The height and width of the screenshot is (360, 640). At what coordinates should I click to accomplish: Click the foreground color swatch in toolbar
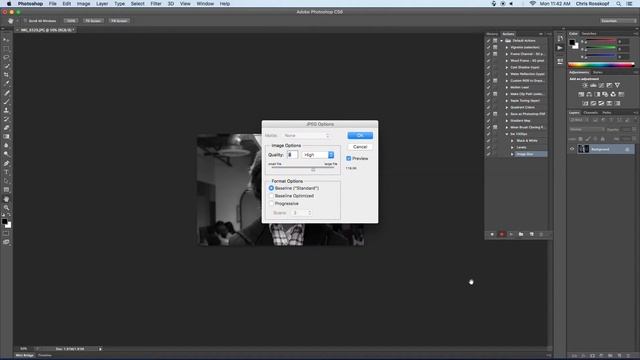(x=4, y=222)
